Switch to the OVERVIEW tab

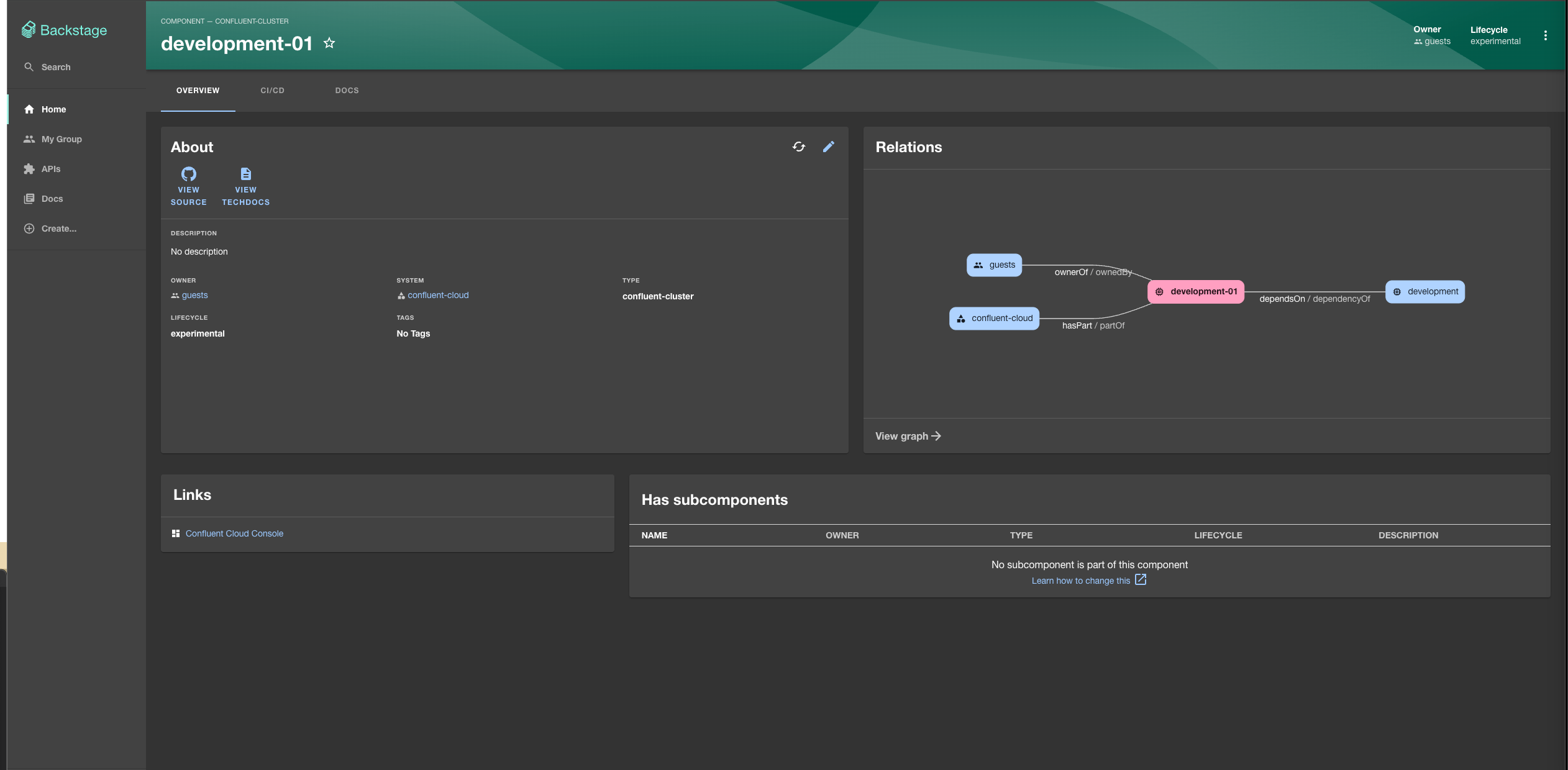198,91
